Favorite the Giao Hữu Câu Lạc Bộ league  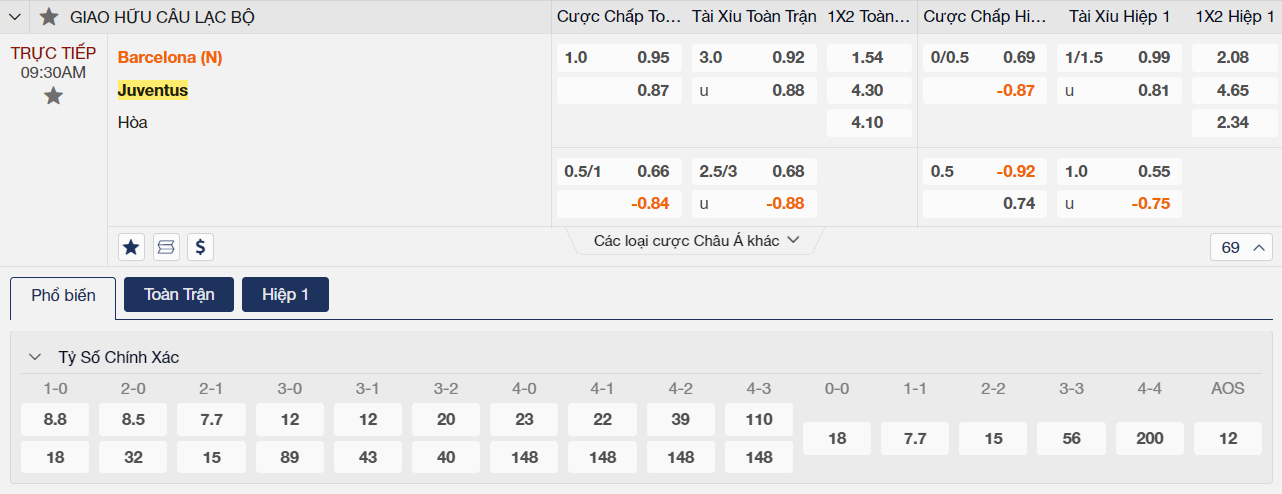pyautogui.click(x=49, y=17)
